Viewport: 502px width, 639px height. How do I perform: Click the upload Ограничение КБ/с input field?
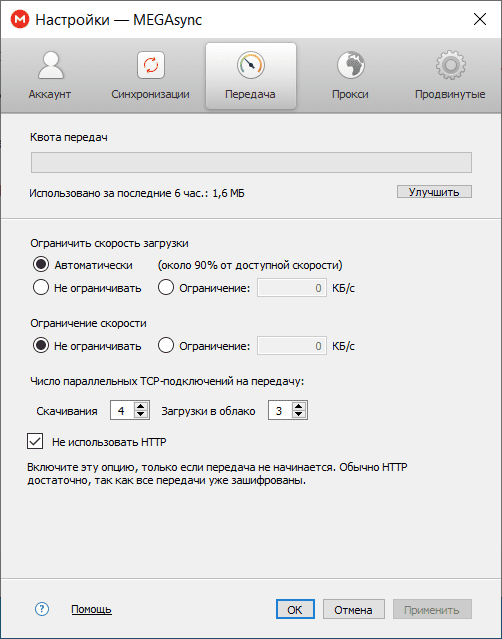292,288
